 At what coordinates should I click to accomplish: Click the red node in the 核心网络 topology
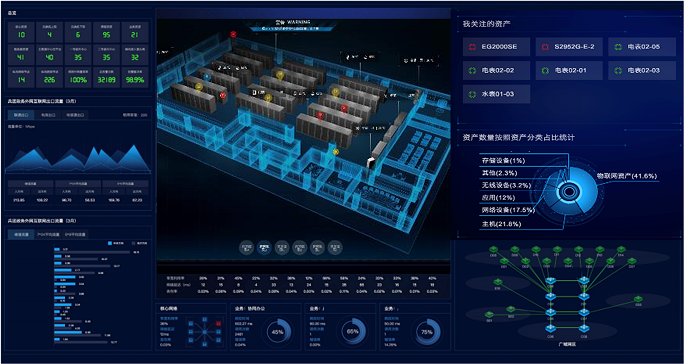tap(218, 324)
